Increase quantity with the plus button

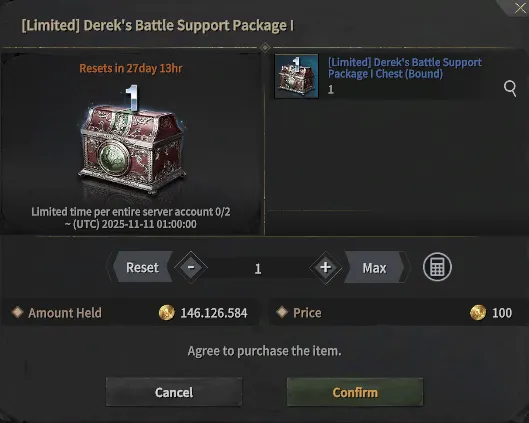[325, 267]
